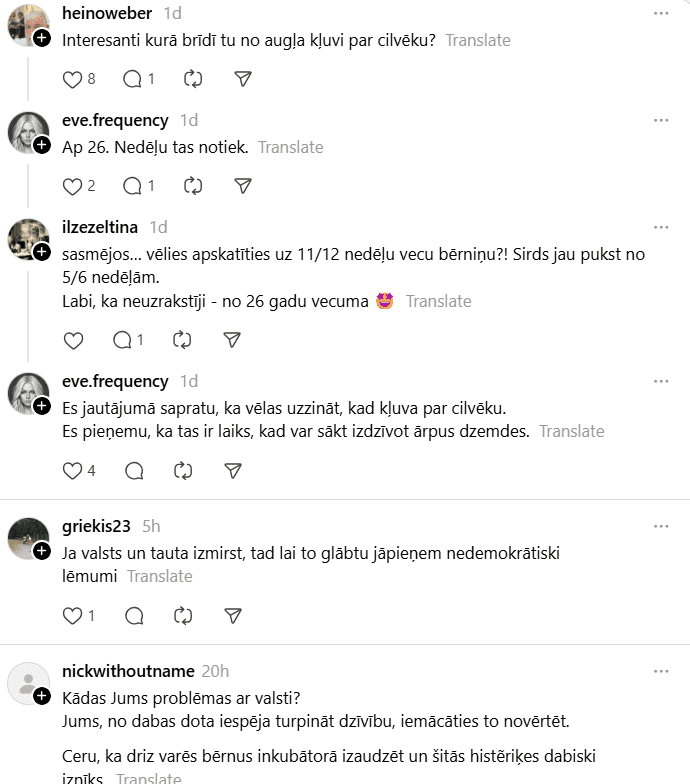Reply to heinoweber's comment
This screenshot has height=784, width=690.
click(x=132, y=79)
